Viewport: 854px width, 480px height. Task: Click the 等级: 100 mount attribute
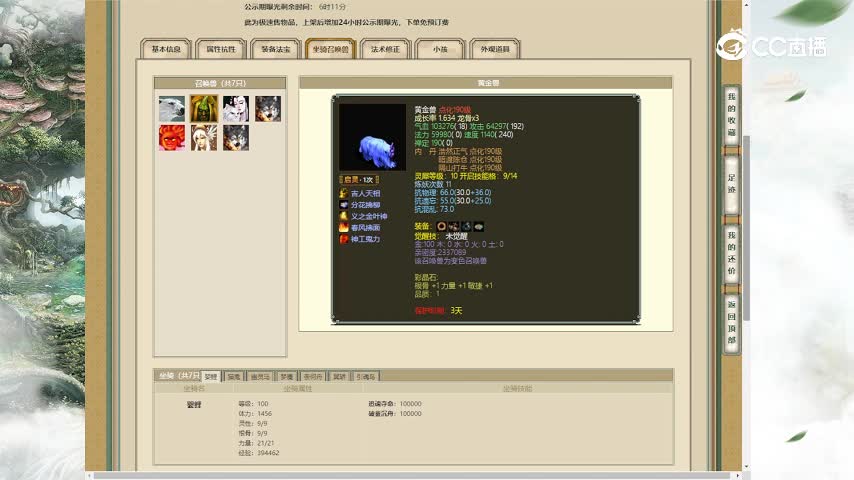(253, 404)
